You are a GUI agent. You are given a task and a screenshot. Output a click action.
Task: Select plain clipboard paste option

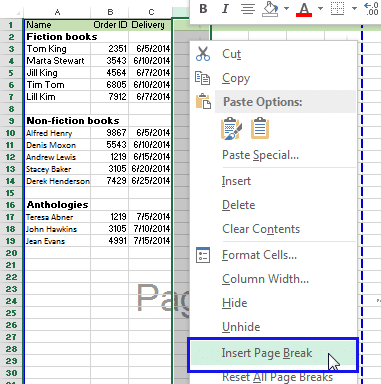coord(260,128)
